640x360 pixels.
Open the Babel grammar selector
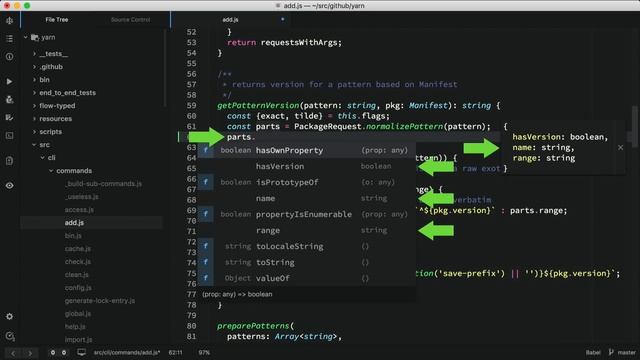pos(593,352)
